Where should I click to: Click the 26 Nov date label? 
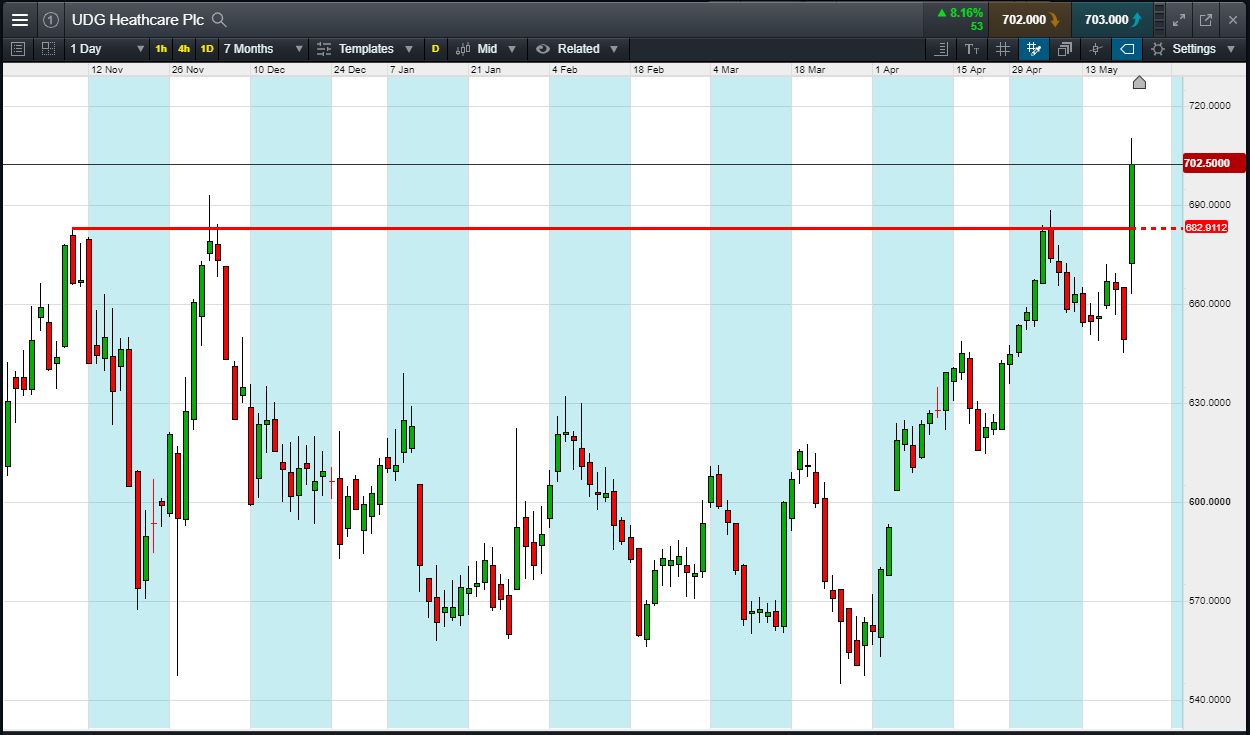click(x=188, y=70)
